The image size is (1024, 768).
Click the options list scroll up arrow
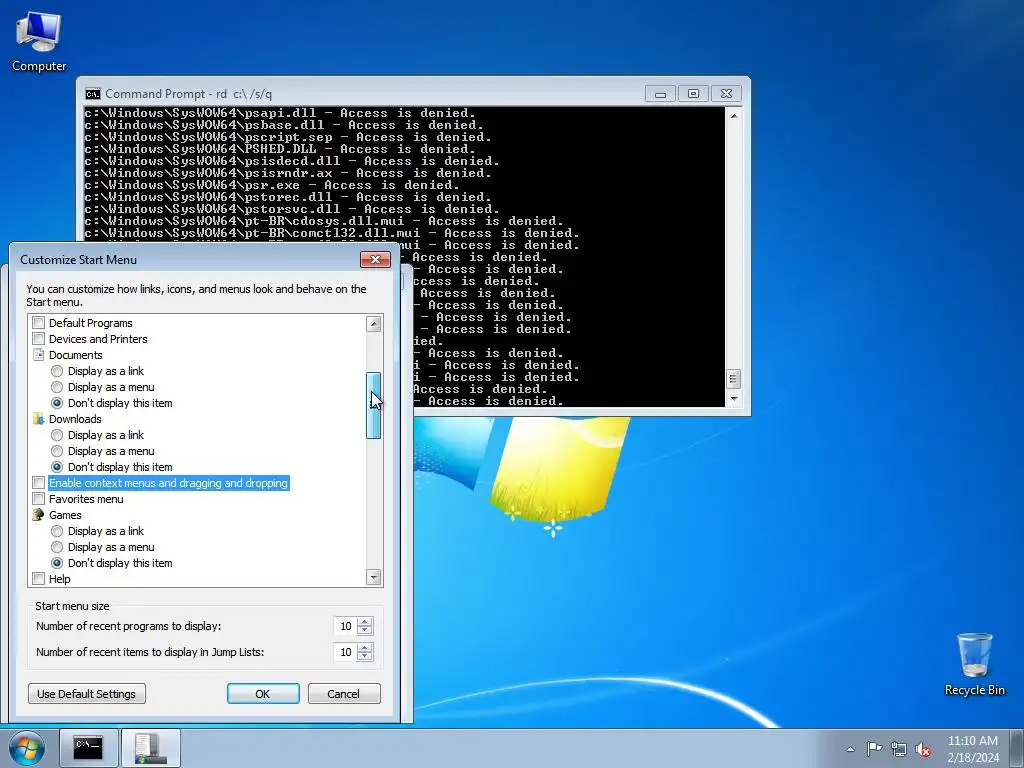[374, 323]
